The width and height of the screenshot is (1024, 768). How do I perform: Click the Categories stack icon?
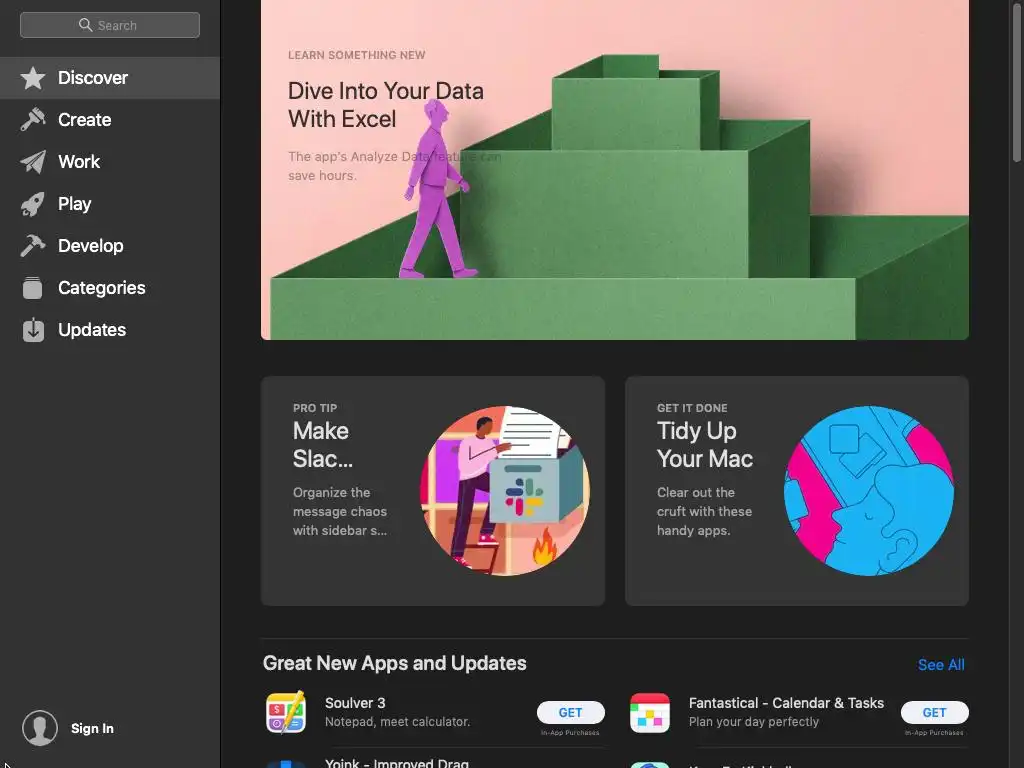pyautogui.click(x=33, y=288)
